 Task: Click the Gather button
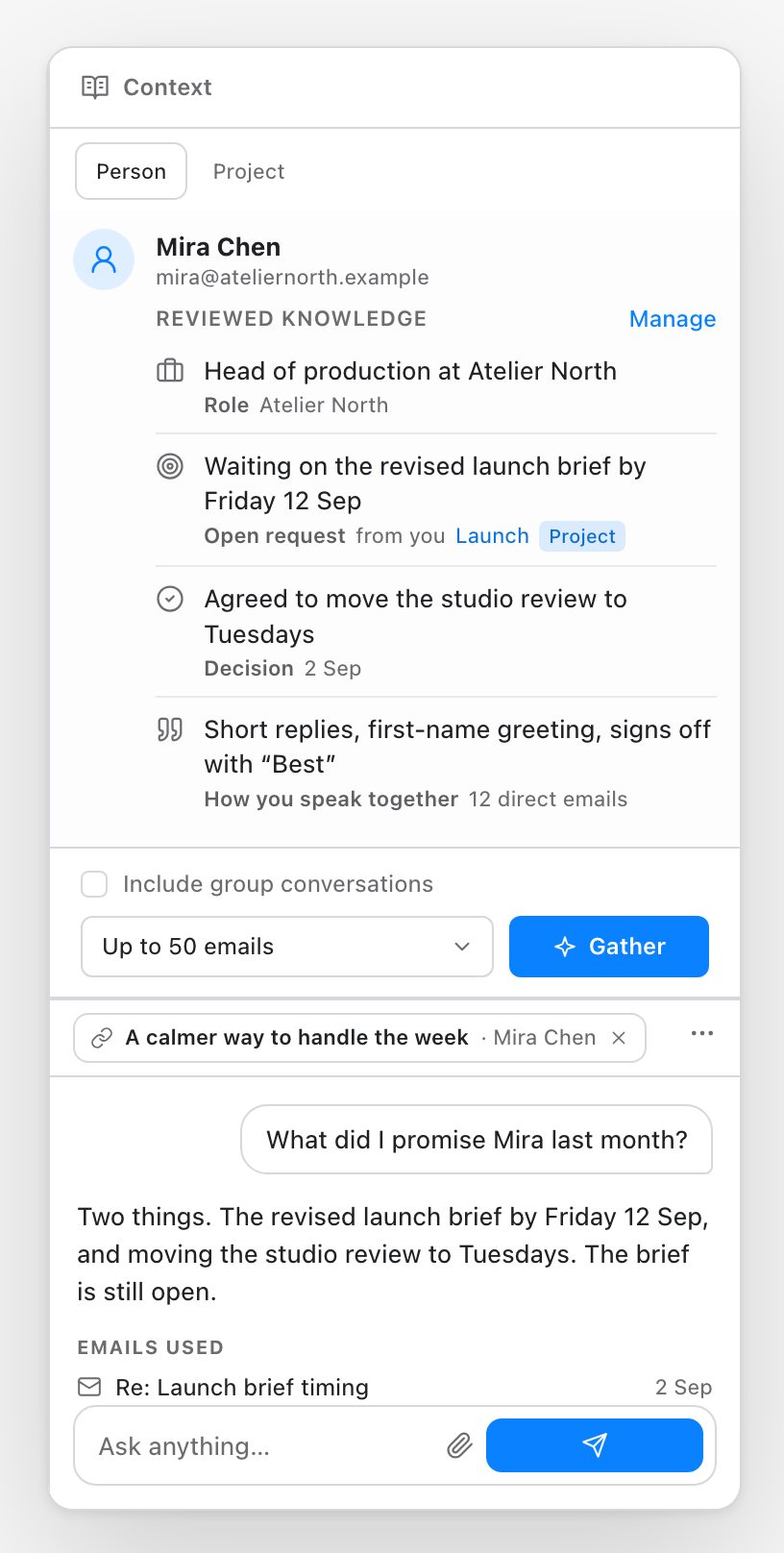[x=609, y=947]
